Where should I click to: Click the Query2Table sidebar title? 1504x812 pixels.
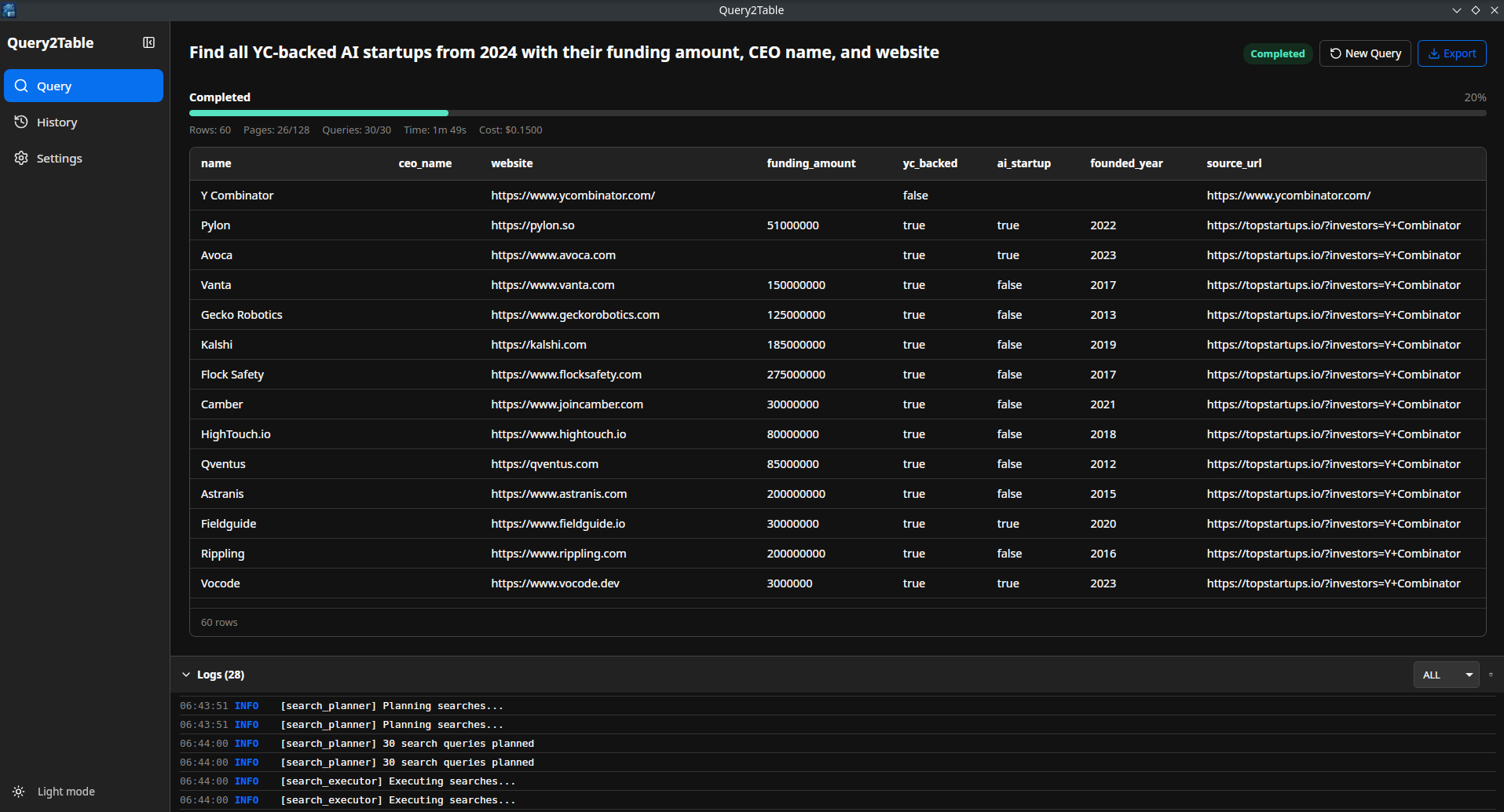click(x=50, y=43)
